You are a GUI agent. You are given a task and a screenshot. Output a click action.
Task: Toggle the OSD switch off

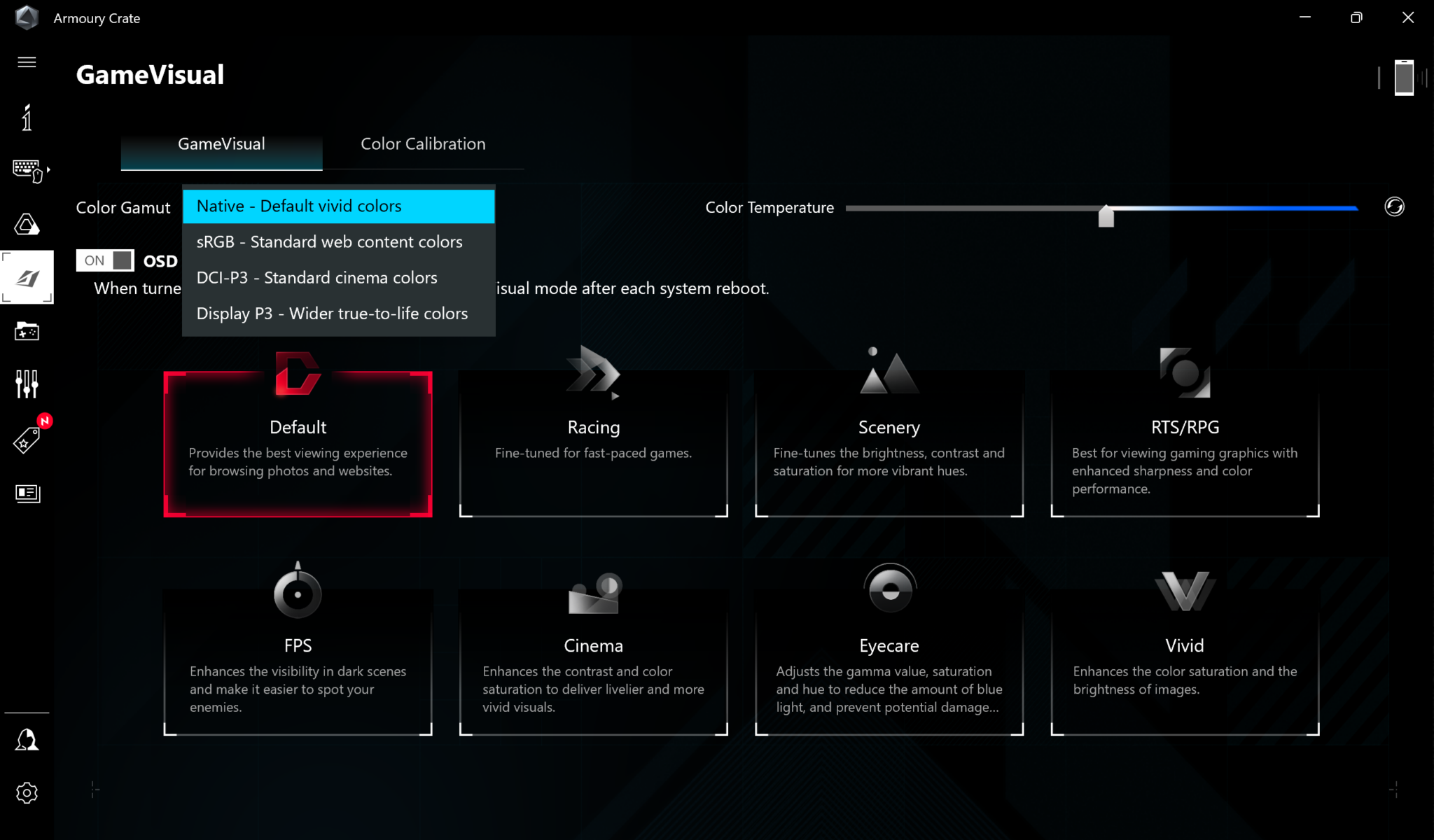coord(105,260)
